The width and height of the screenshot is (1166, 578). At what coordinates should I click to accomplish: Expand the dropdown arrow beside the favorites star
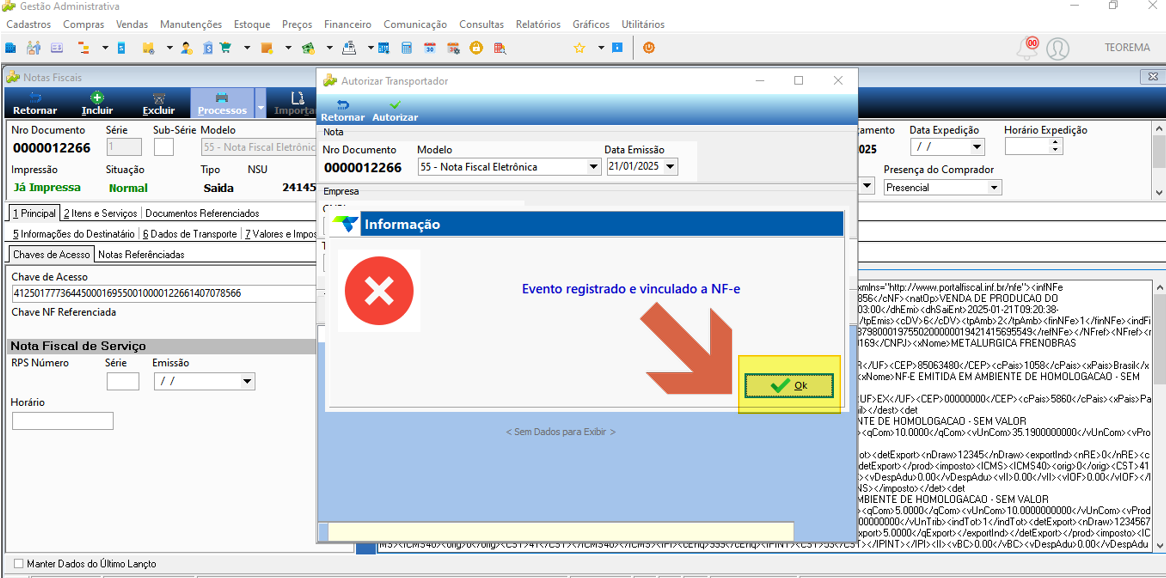click(601, 48)
